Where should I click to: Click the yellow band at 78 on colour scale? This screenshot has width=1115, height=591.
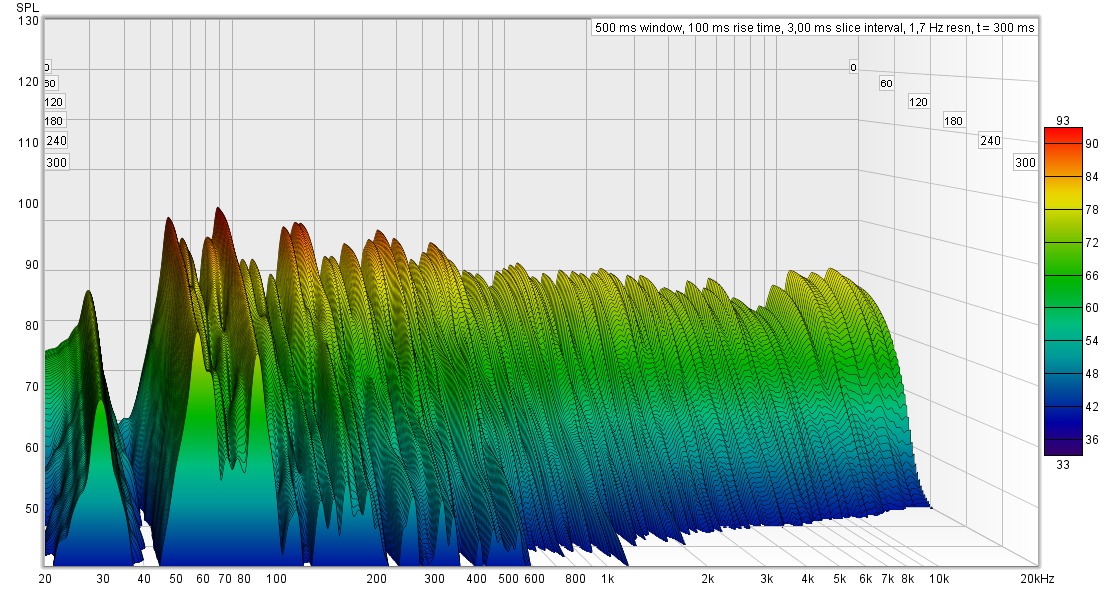click(1062, 209)
